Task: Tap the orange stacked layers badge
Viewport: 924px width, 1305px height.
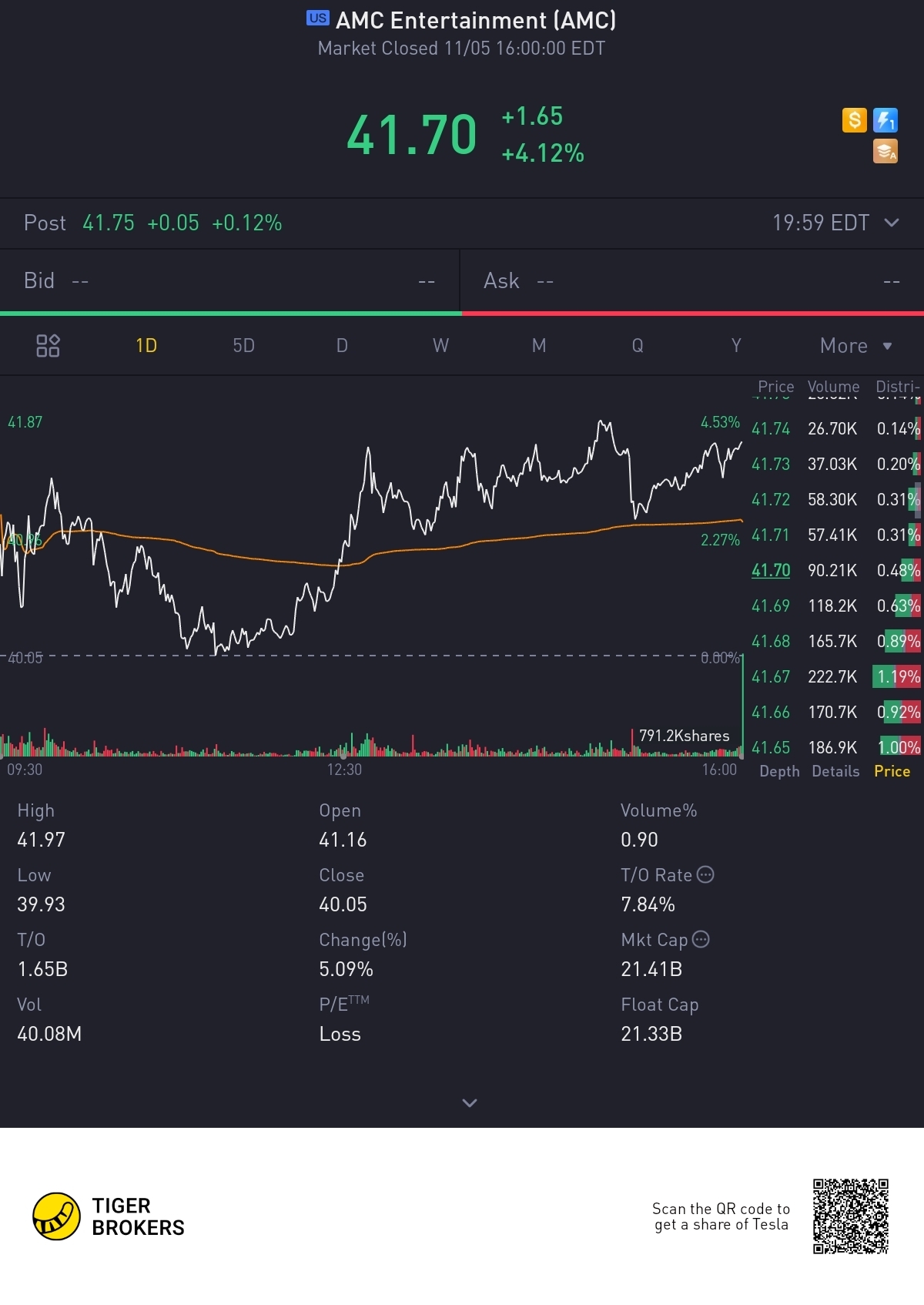Action: [x=885, y=152]
